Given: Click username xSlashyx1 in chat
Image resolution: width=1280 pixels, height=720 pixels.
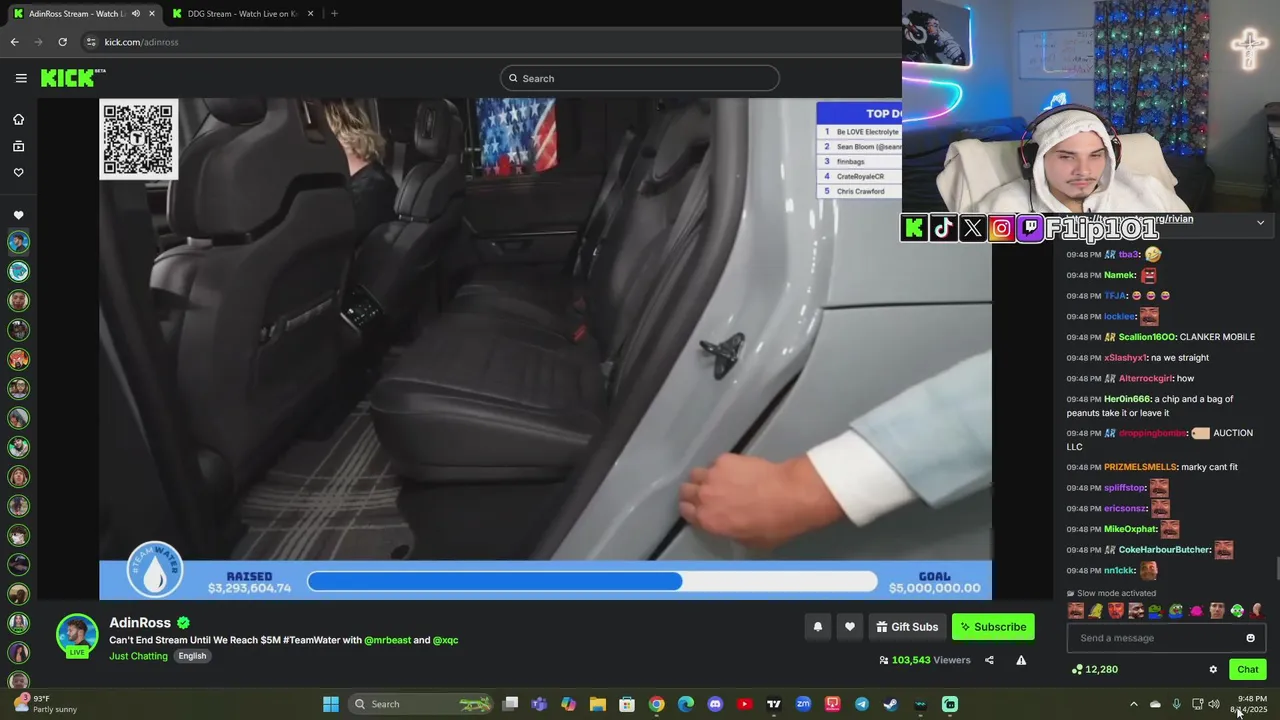Looking at the screenshot, I should [1125, 358].
